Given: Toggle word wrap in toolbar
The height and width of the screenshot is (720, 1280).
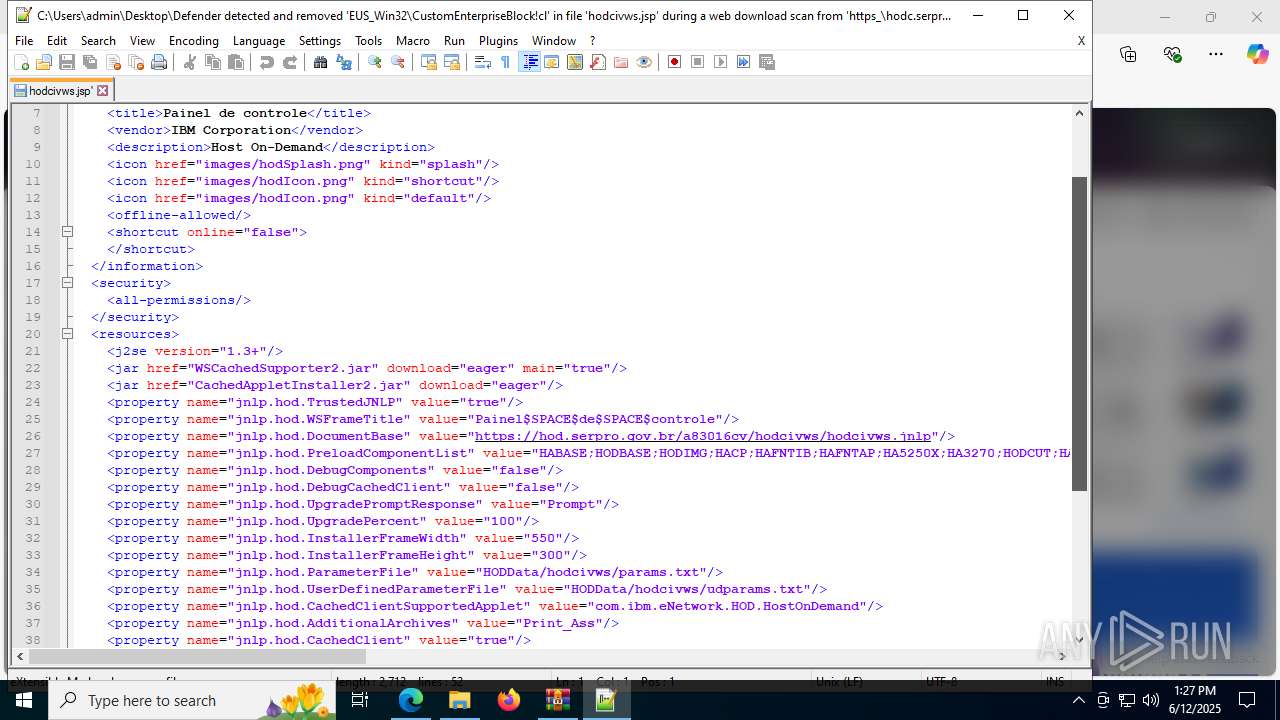Looking at the screenshot, I should (x=482, y=62).
